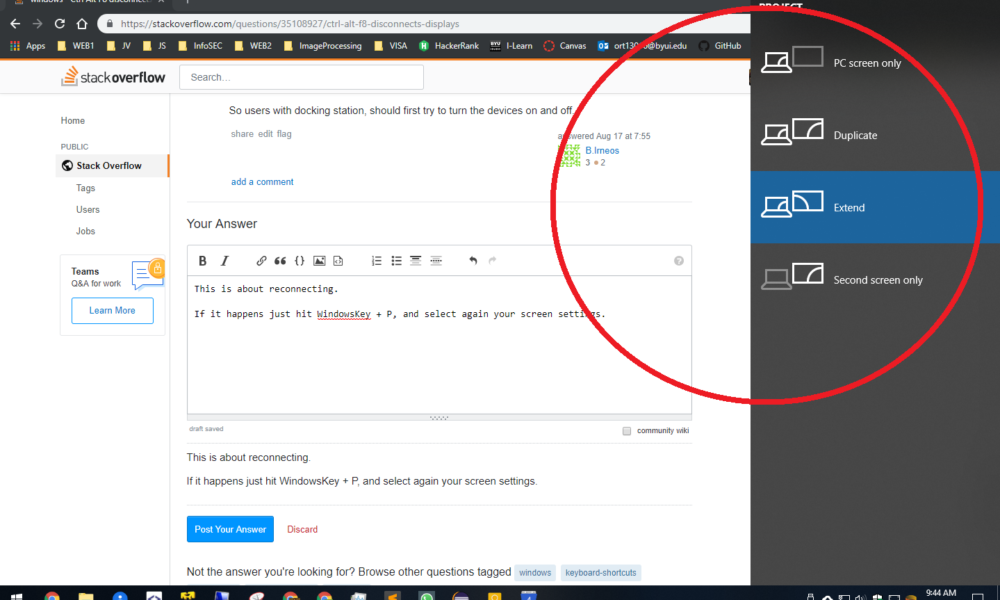The image size is (1000, 600).
Task: Insert a hyperlink with the link icon
Action: [x=261, y=260]
